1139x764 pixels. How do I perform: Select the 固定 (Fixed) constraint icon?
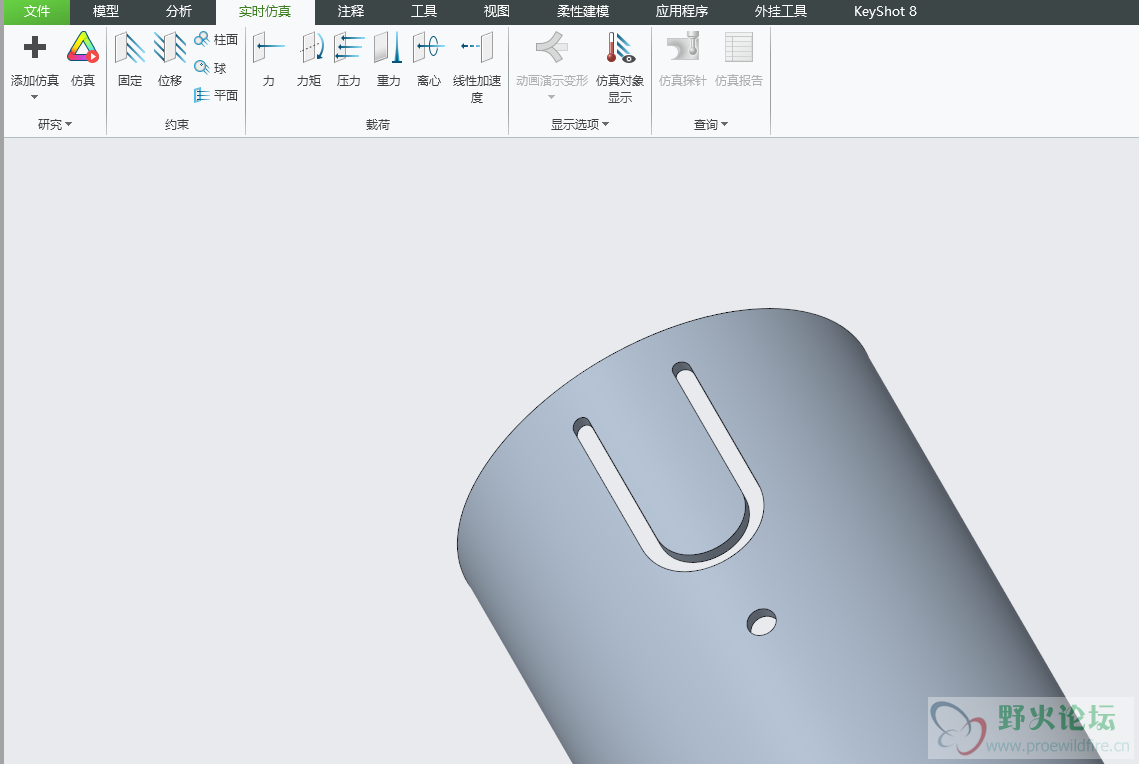(x=130, y=48)
